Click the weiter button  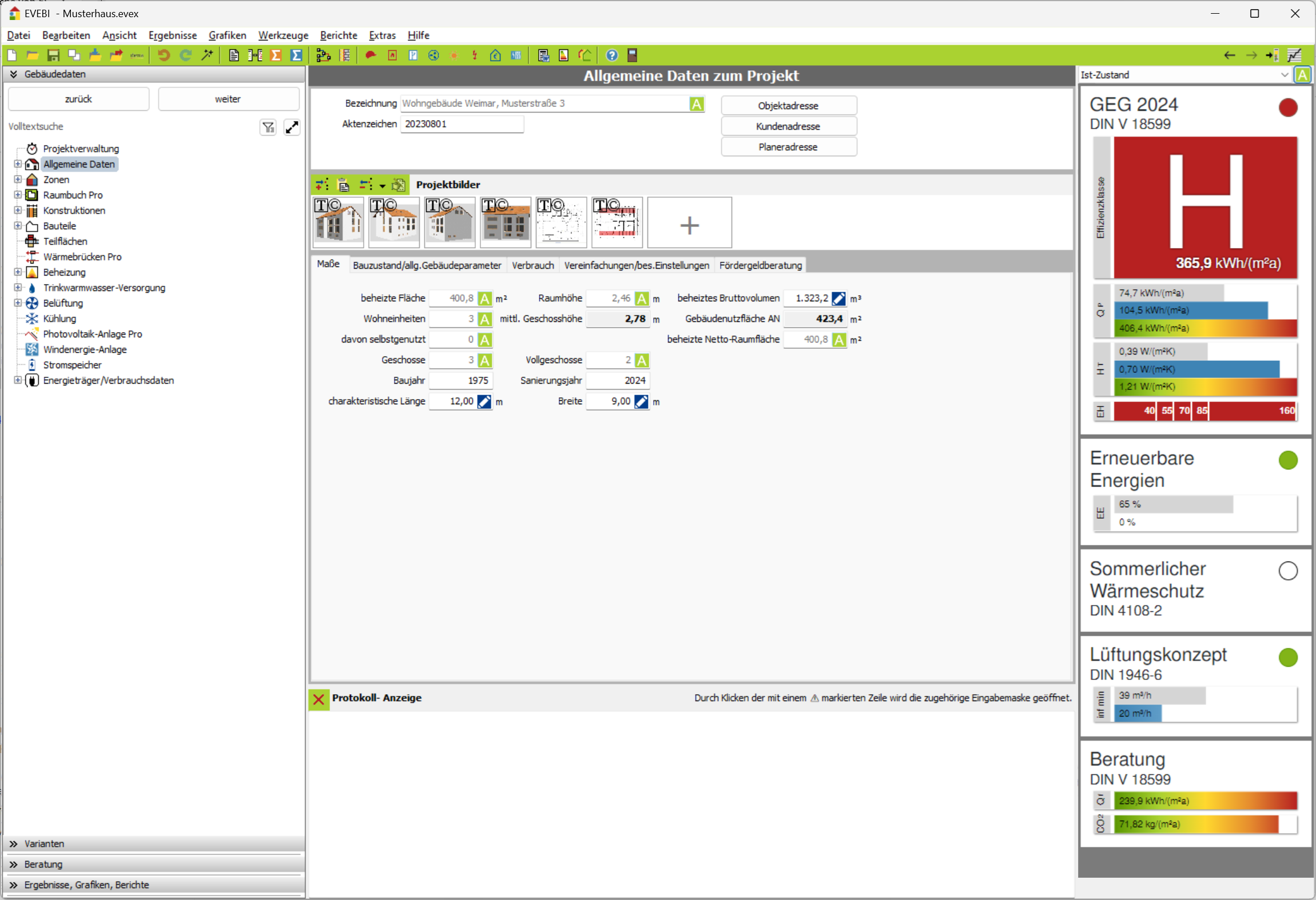pyautogui.click(x=228, y=99)
